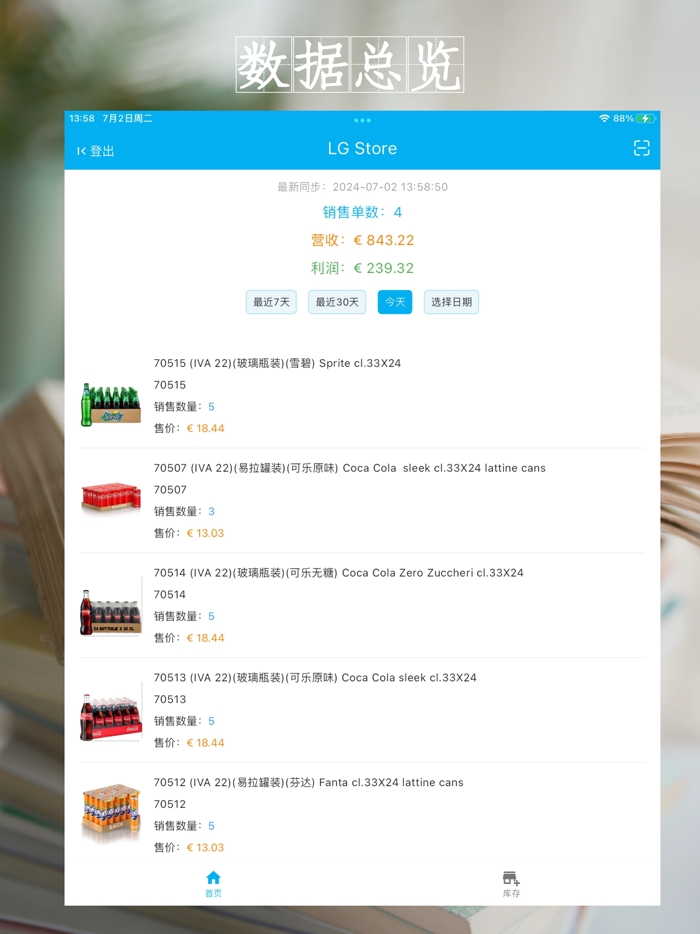Open the 选择日期 date picker
700x934 pixels.
[451, 302]
